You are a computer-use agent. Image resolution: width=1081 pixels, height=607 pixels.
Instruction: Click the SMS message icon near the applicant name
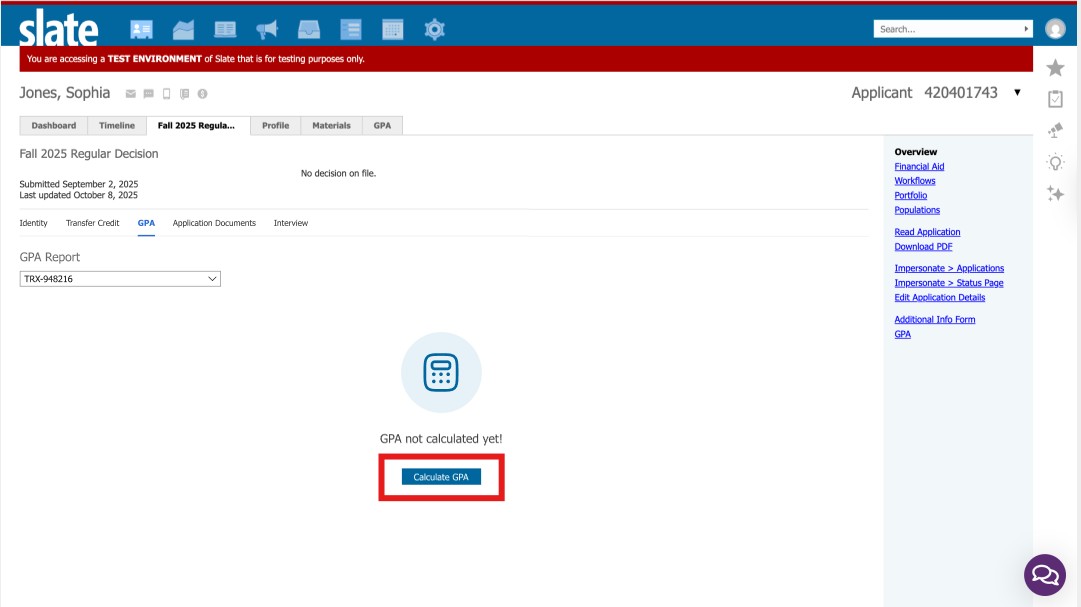[x=148, y=93]
